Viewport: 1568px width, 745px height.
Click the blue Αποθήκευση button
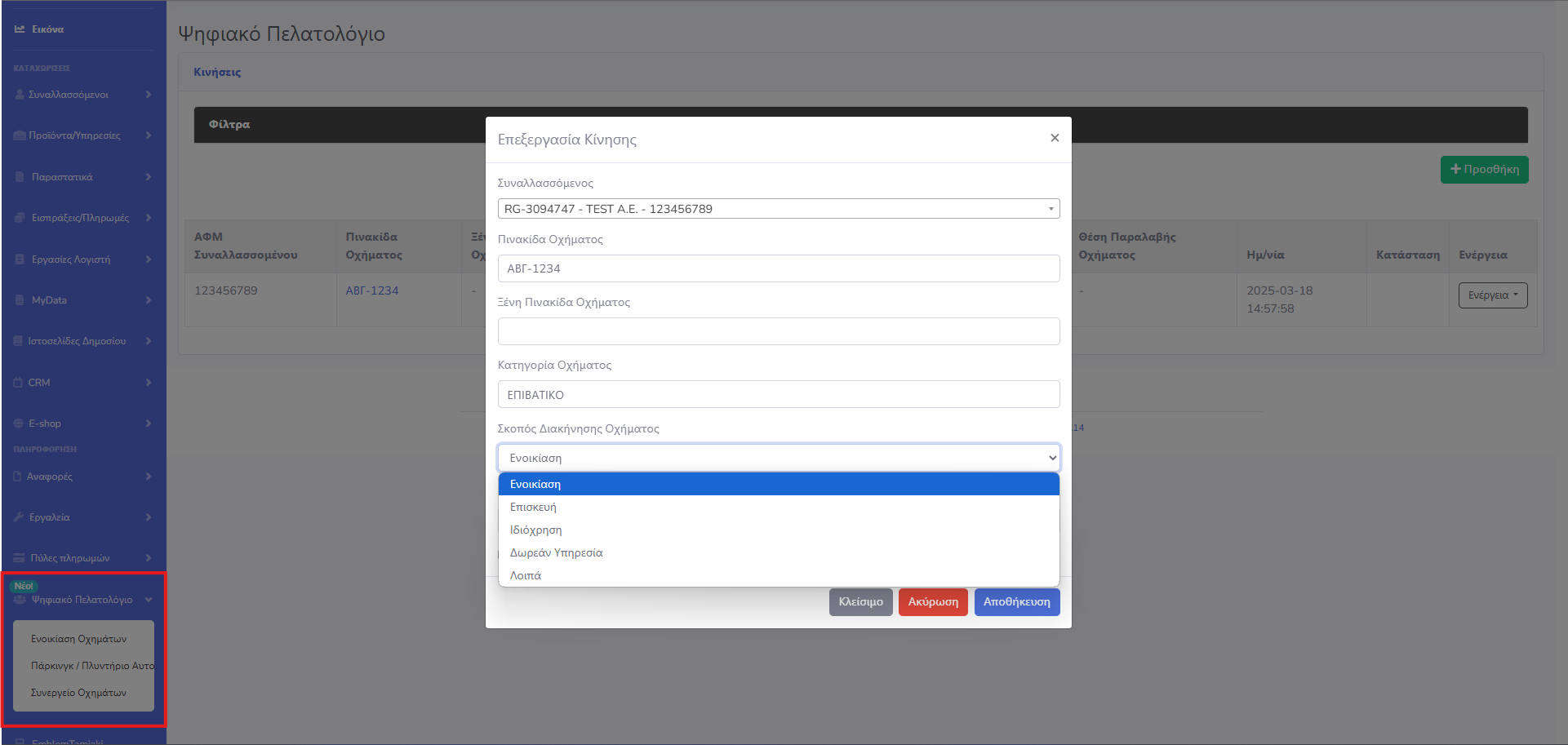coord(1017,602)
